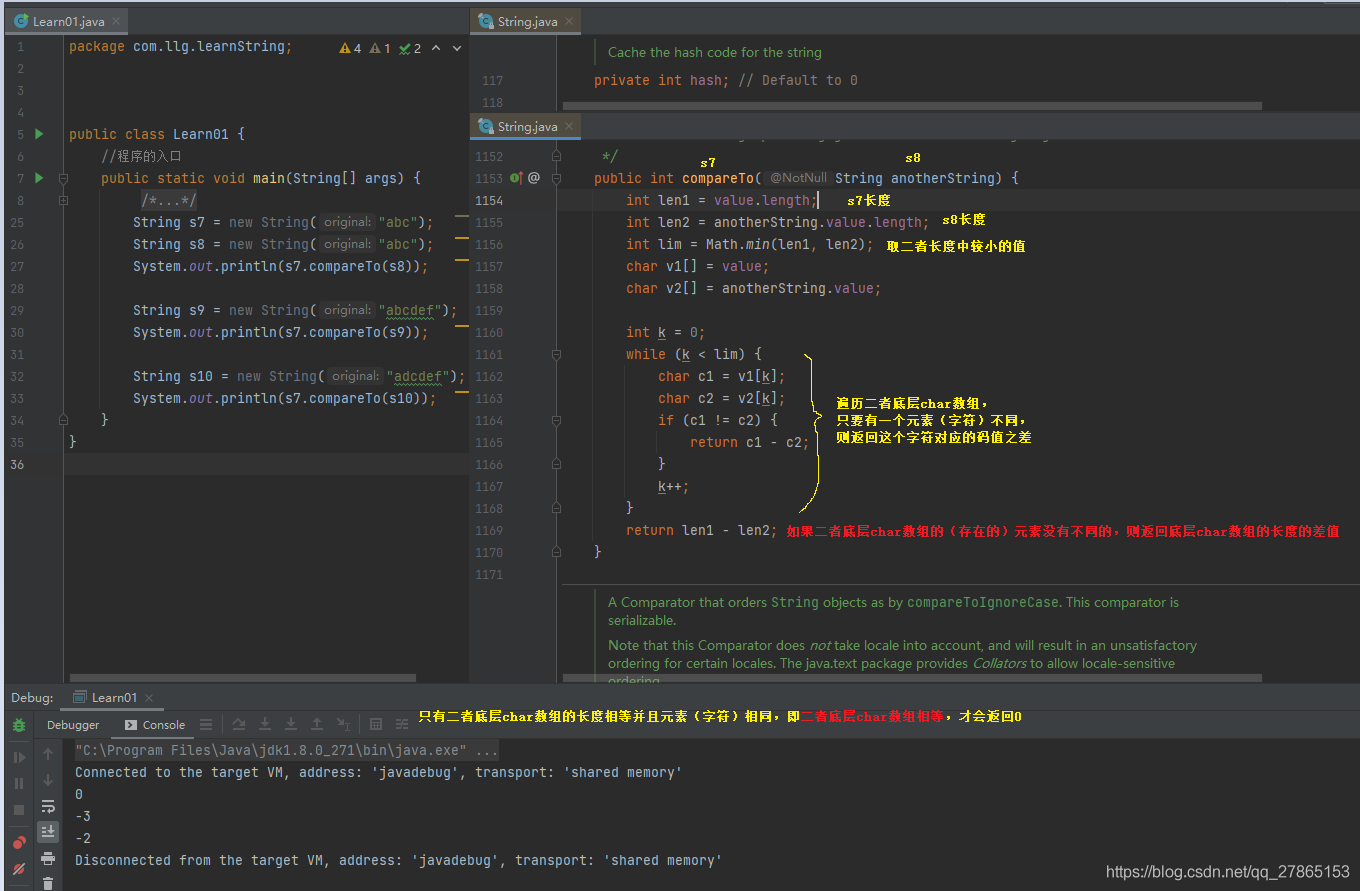The height and width of the screenshot is (891, 1360).
Task: Toggle Scroll to End console button
Action: [48, 832]
